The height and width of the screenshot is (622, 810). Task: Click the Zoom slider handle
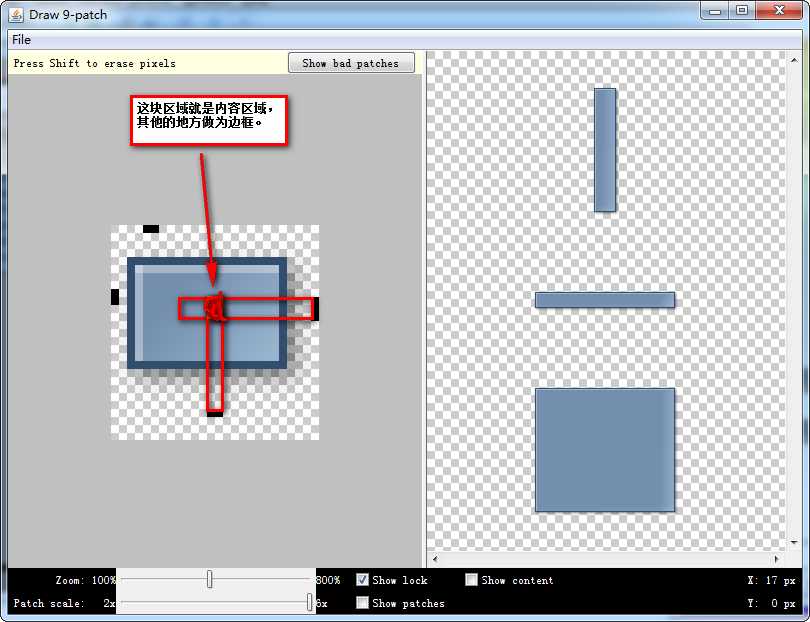pyautogui.click(x=209, y=579)
